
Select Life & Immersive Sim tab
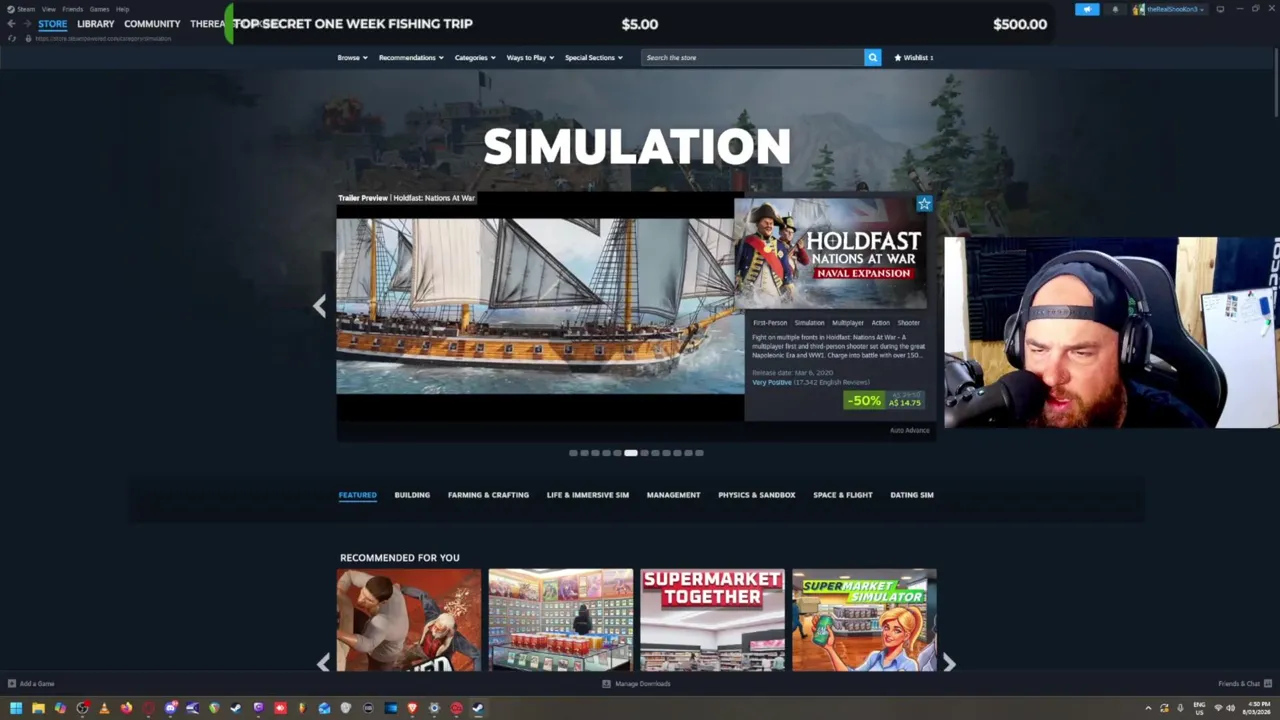587,495
